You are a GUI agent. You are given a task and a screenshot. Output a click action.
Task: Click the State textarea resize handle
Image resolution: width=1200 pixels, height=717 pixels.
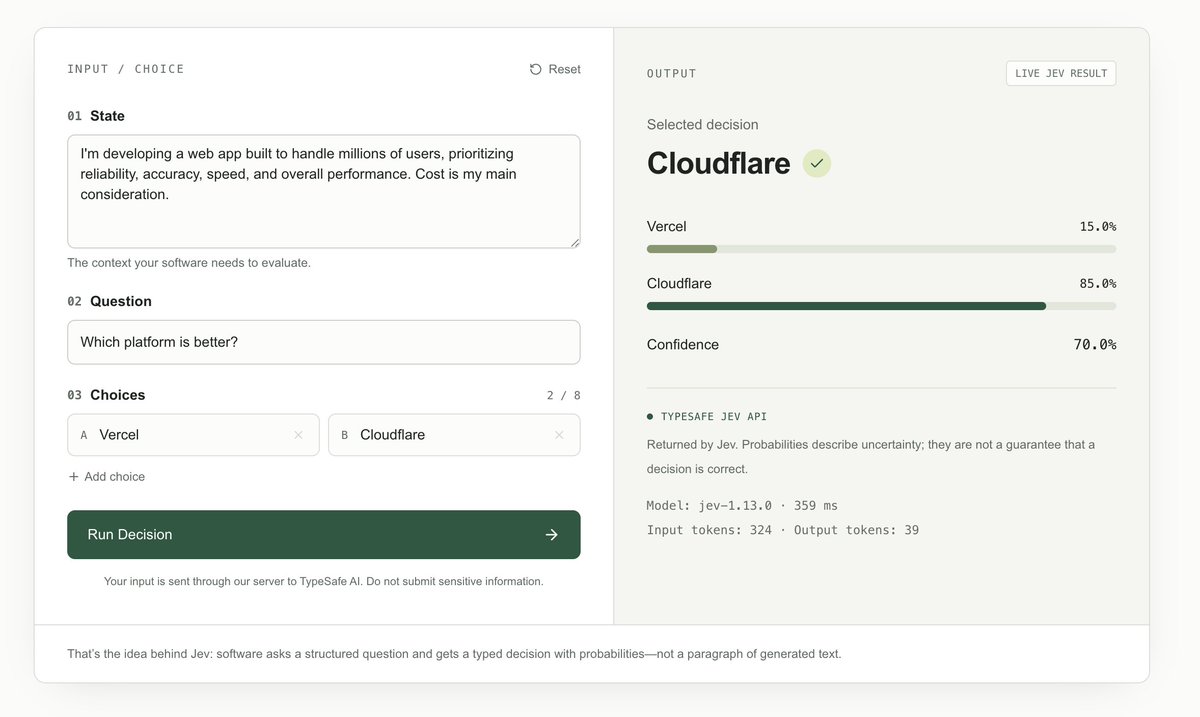coord(574,241)
